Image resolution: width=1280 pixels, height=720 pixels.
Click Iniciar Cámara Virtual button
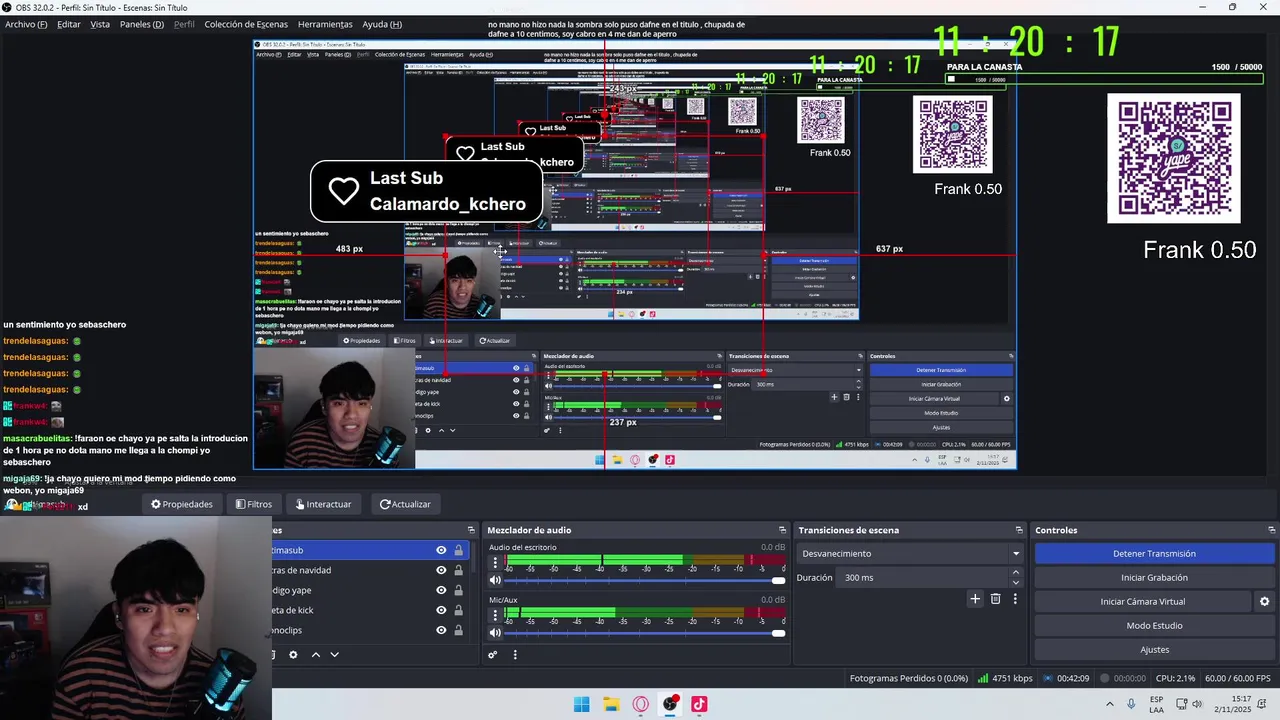point(1143,602)
